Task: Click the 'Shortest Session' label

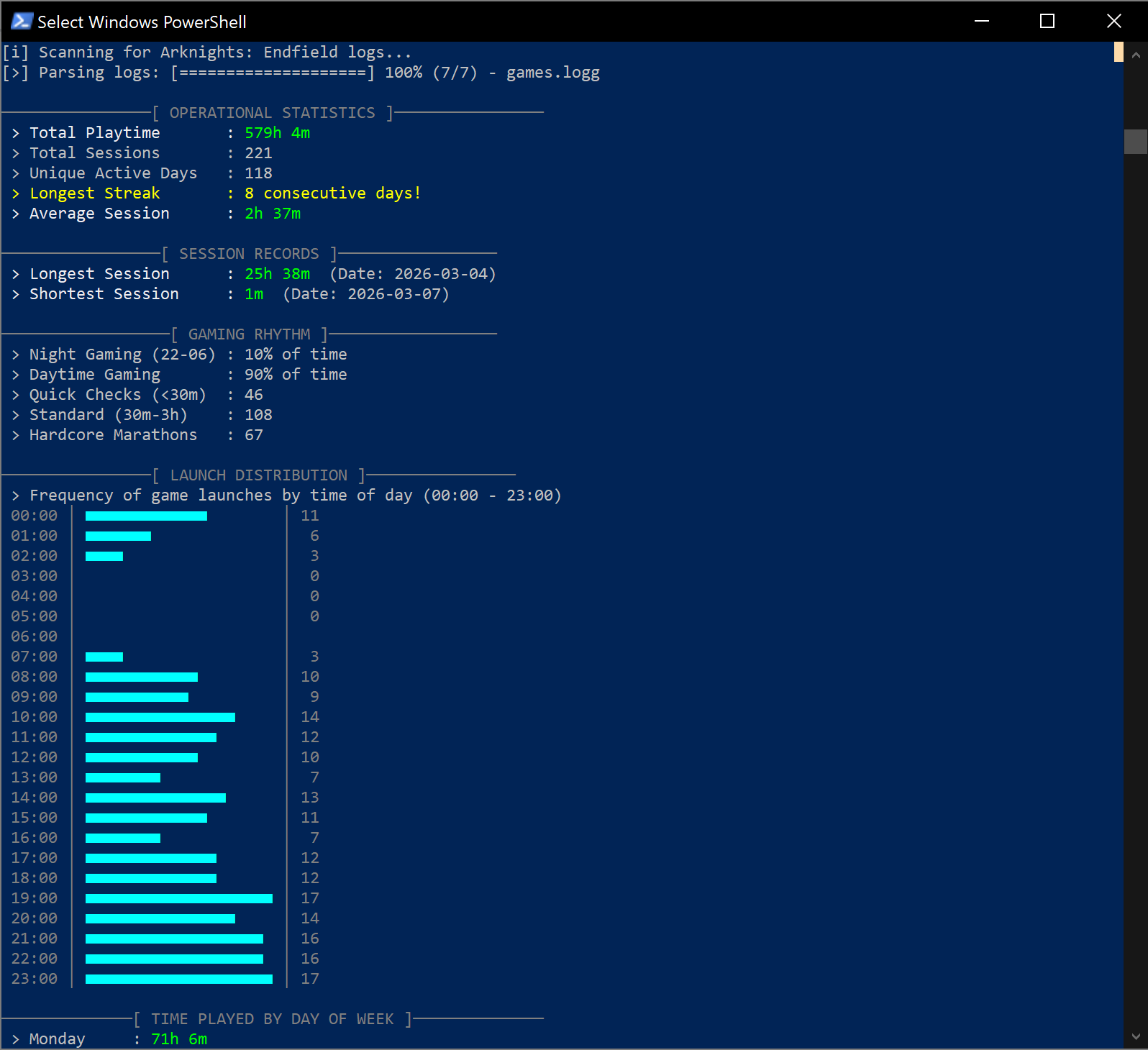Action: pyautogui.click(x=104, y=294)
